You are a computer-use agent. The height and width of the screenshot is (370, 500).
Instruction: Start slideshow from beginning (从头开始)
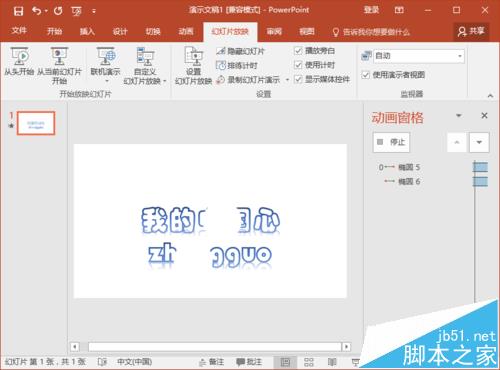tap(19, 62)
